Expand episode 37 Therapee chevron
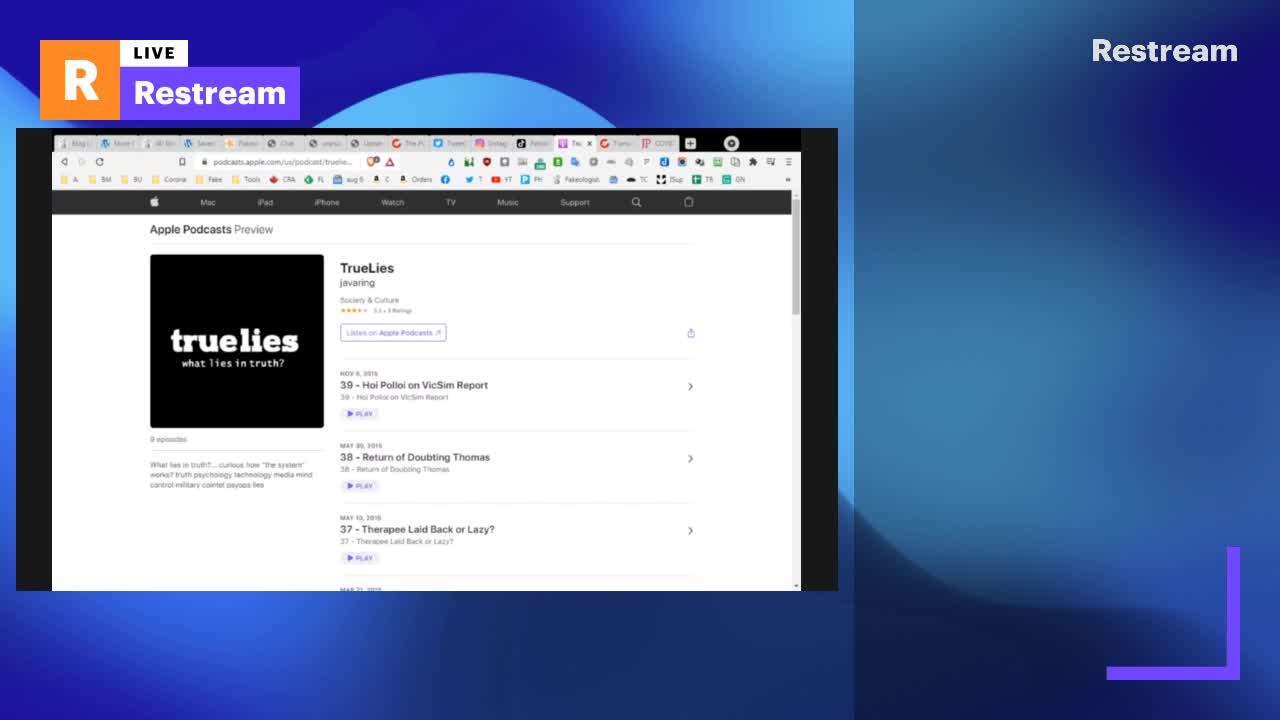 coord(690,531)
